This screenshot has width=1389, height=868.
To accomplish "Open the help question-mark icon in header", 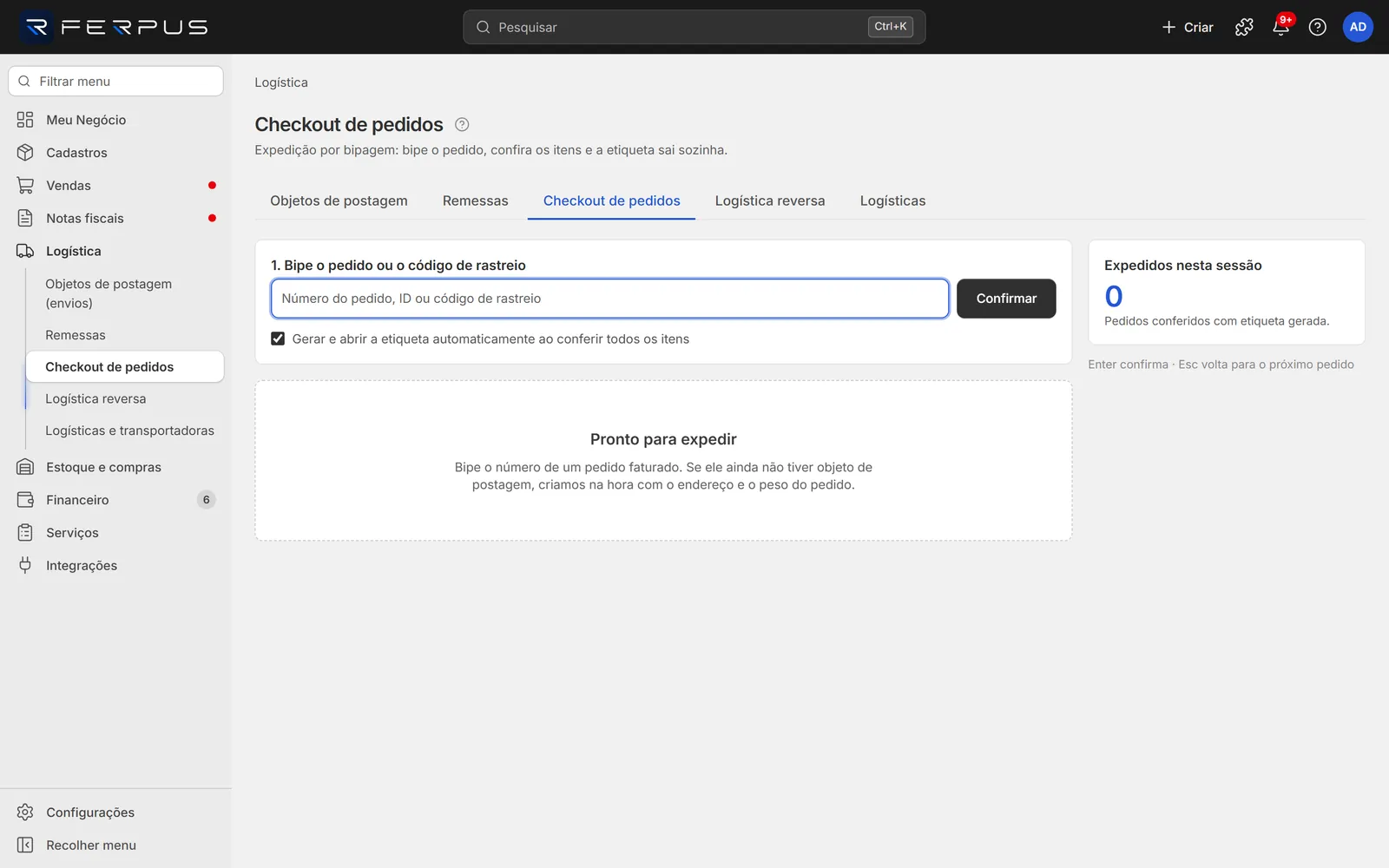I will coord(1317,27).
